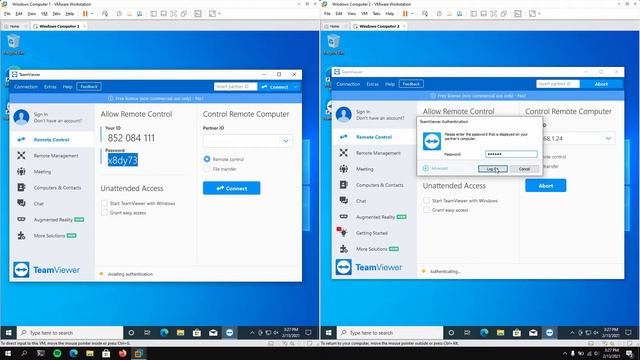Select Remote Control in left TeamViewer sidebar
The height and width of the screenshot is (360, 640).
[51, 140]
